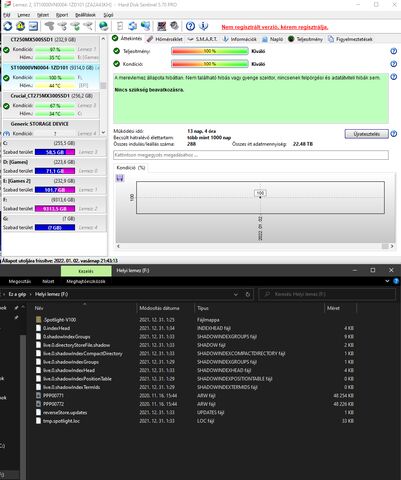Image resolution: width=401 pixels, height=480 pixels.
Task: Click the C: free space bar 58.5 GB
Action: 55,152
